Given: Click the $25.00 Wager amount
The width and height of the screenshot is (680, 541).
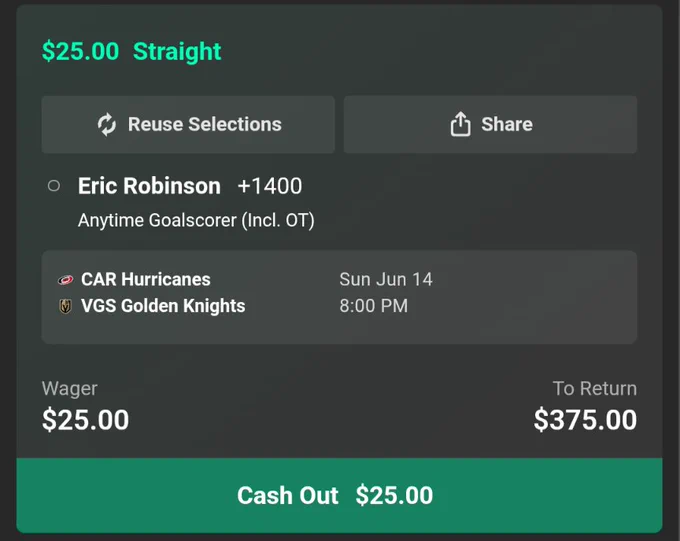Looking at the screenshot, I should [85, 420].
